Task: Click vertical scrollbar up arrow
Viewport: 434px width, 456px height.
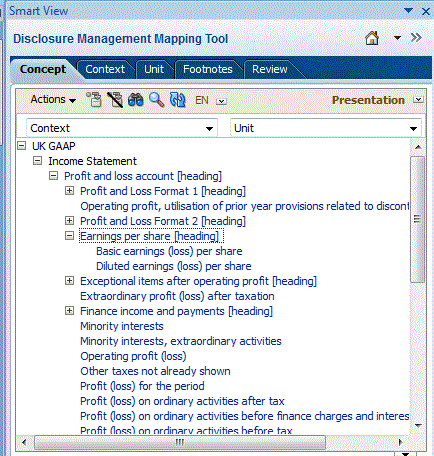Action: click(x=418, y=147)
